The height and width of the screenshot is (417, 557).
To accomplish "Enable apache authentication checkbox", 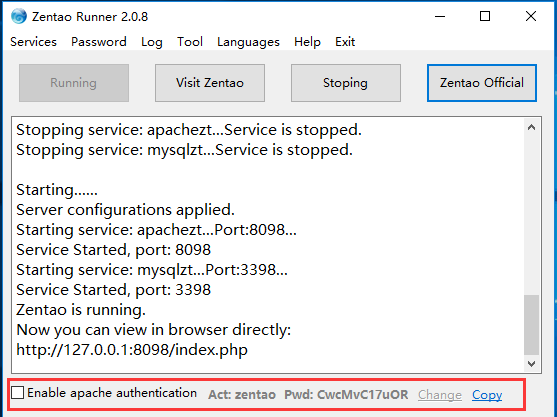I will pyautogui.click(x=17, y=393).
